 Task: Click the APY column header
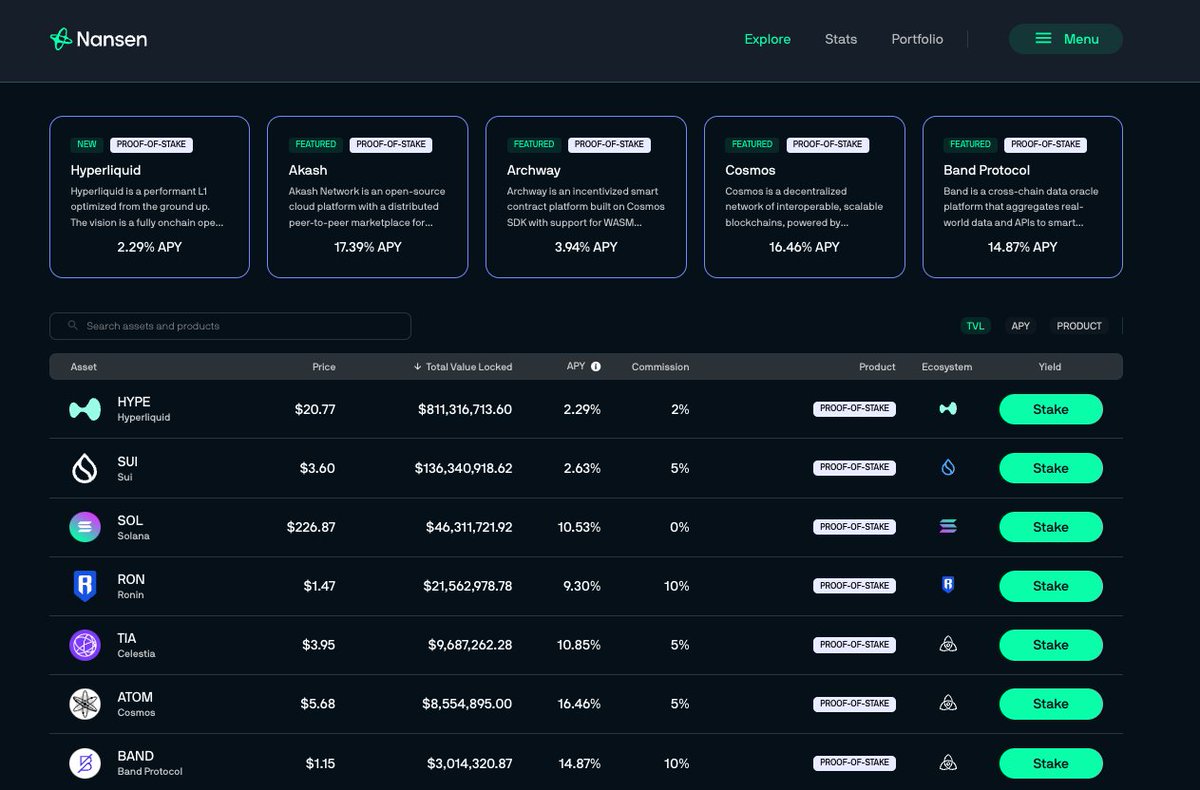576,367
